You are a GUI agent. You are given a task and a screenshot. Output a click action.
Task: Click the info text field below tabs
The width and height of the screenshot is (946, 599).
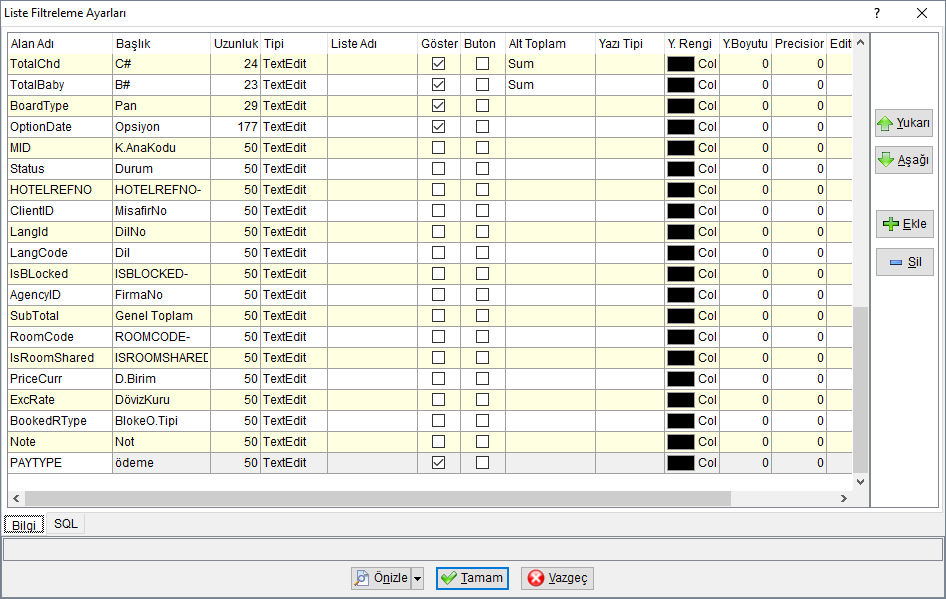[x=472, y=550]
